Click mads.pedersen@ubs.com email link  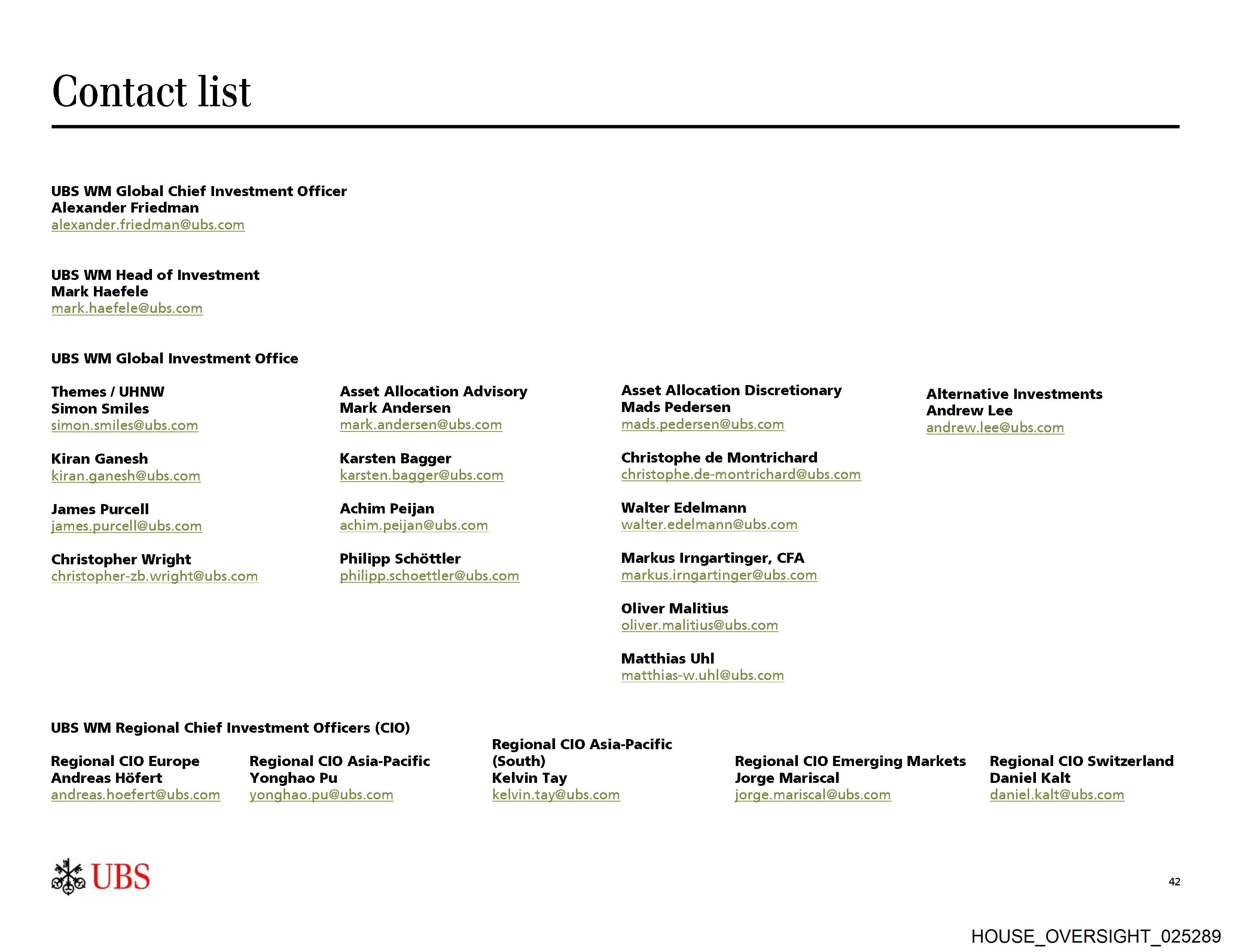click(x=702, y=425)
